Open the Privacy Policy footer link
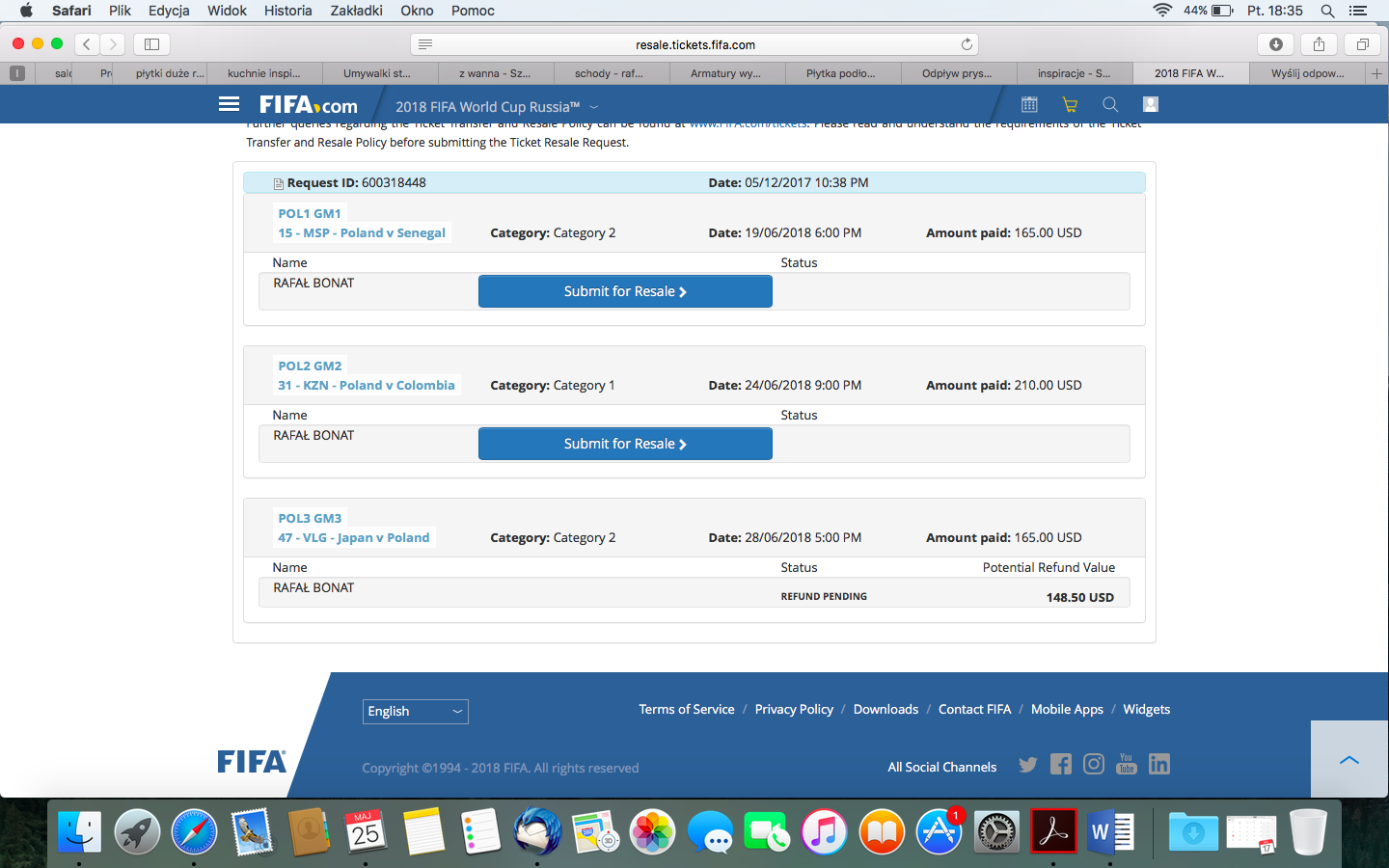Image resolution: width=1389 pixels, height=868 pixels. point(794,710)
